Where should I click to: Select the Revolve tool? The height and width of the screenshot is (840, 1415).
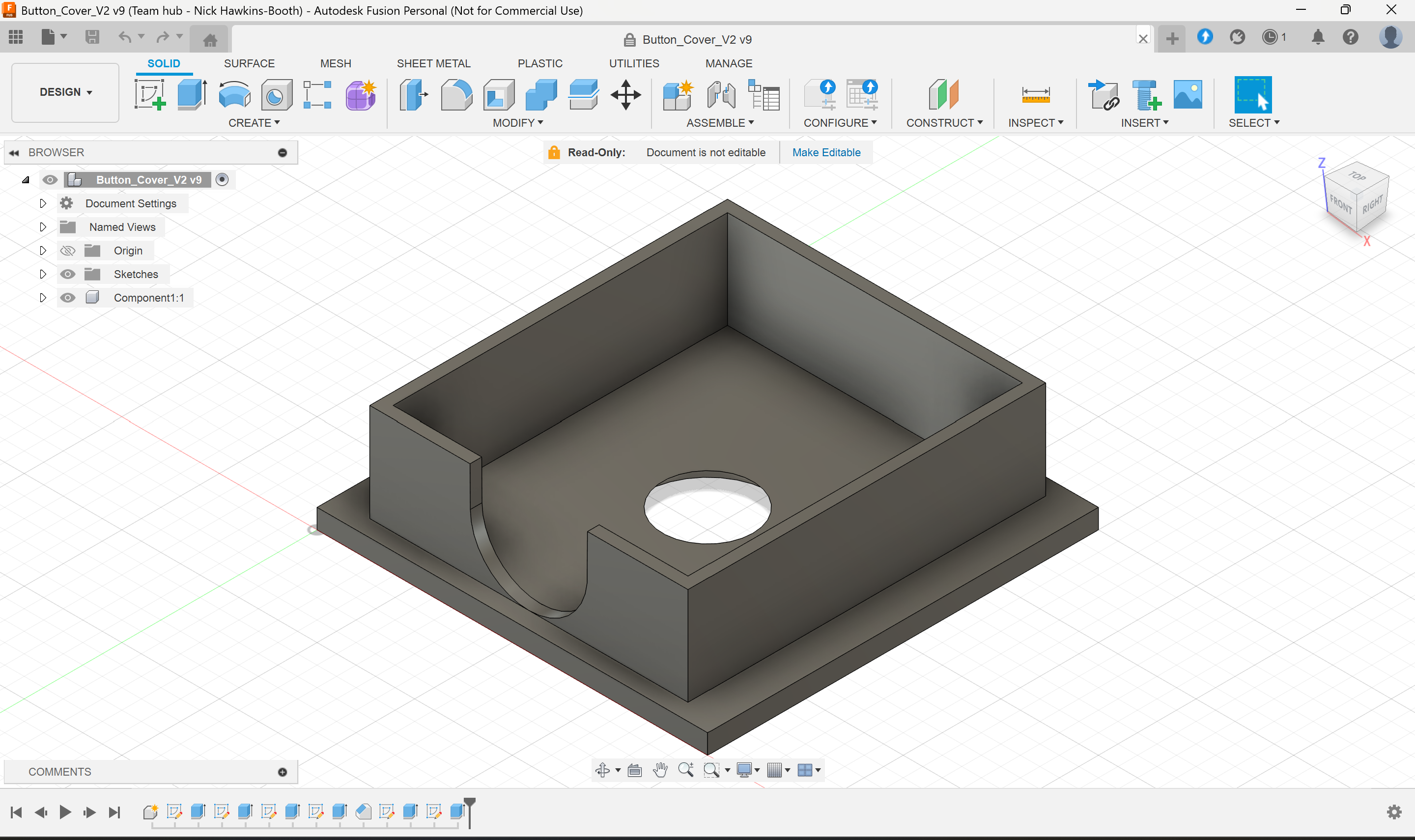[x=234, y=94]
